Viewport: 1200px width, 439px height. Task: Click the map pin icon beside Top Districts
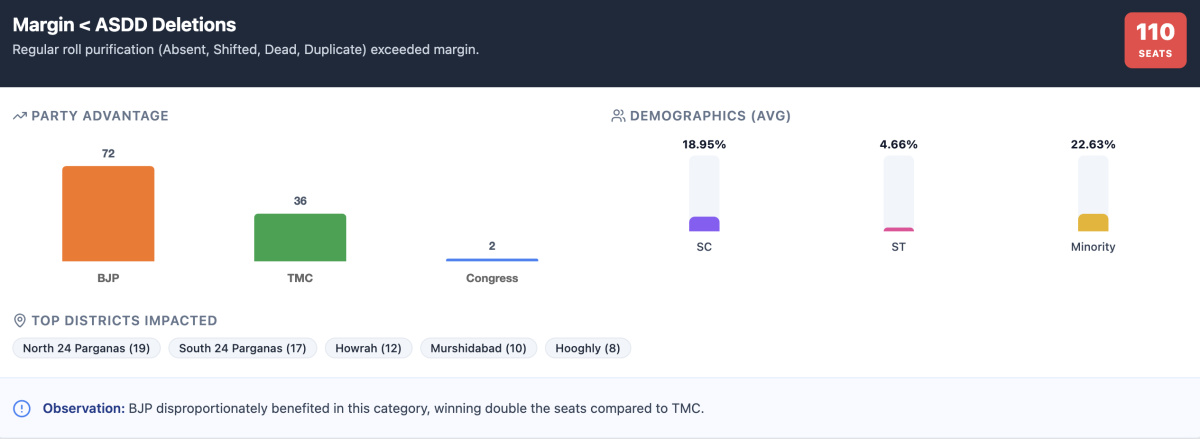(x=19, y=321)
